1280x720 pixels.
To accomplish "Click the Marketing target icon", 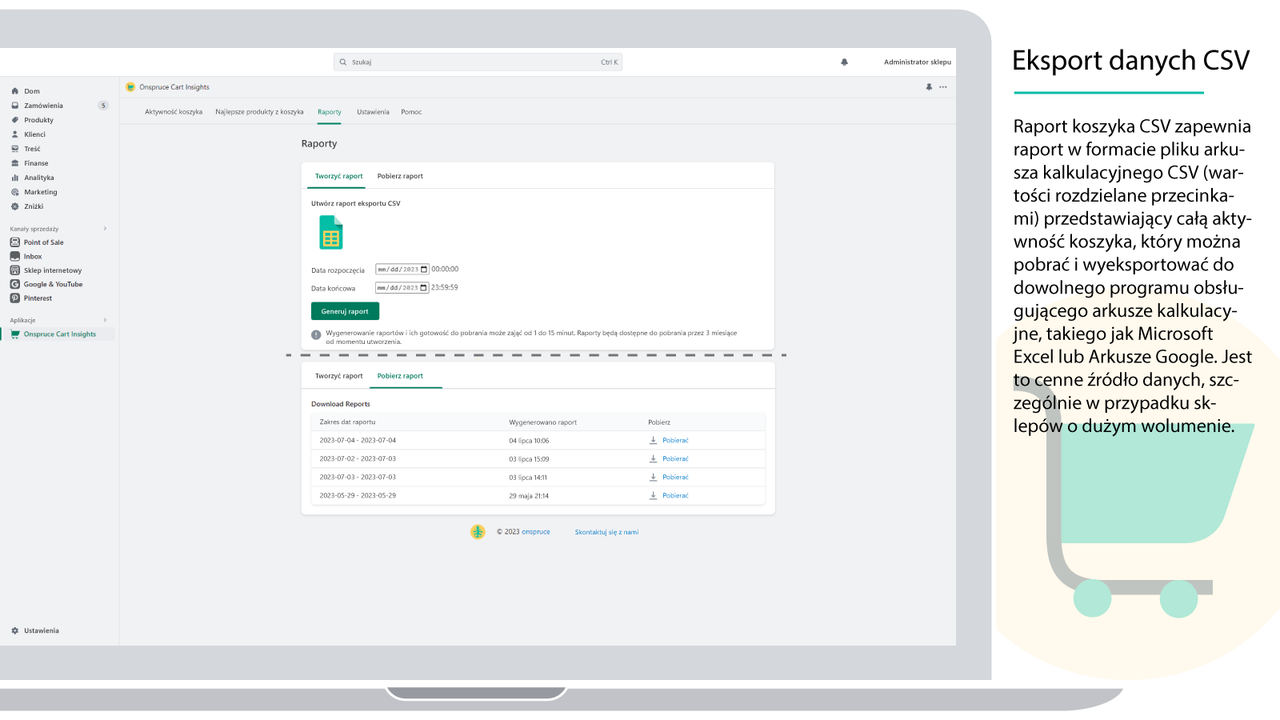I will pyautogui.click(x=15, y=192).
